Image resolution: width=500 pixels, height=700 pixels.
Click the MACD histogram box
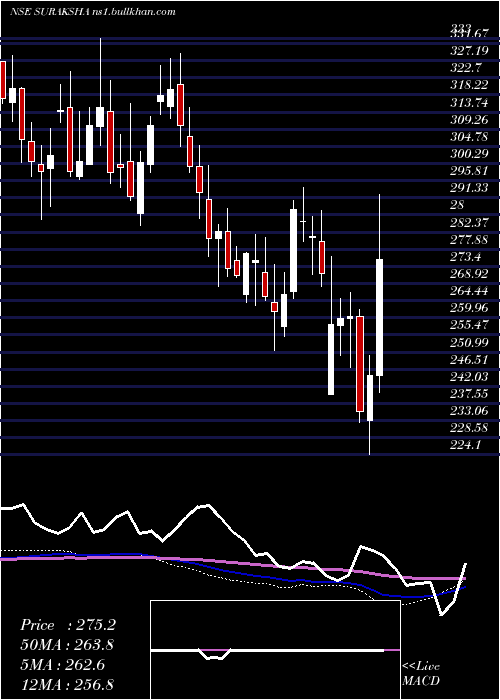(x=275, y=650)
